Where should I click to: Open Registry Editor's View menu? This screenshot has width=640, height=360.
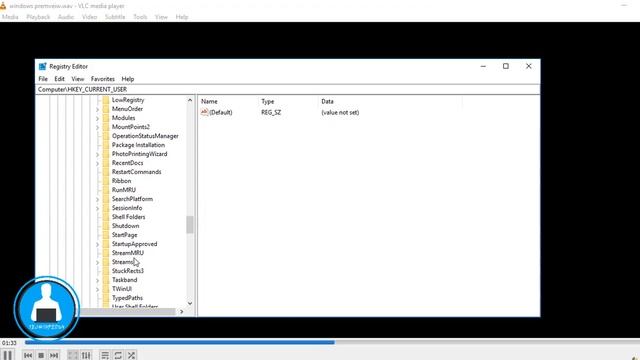tap(78, 79)
